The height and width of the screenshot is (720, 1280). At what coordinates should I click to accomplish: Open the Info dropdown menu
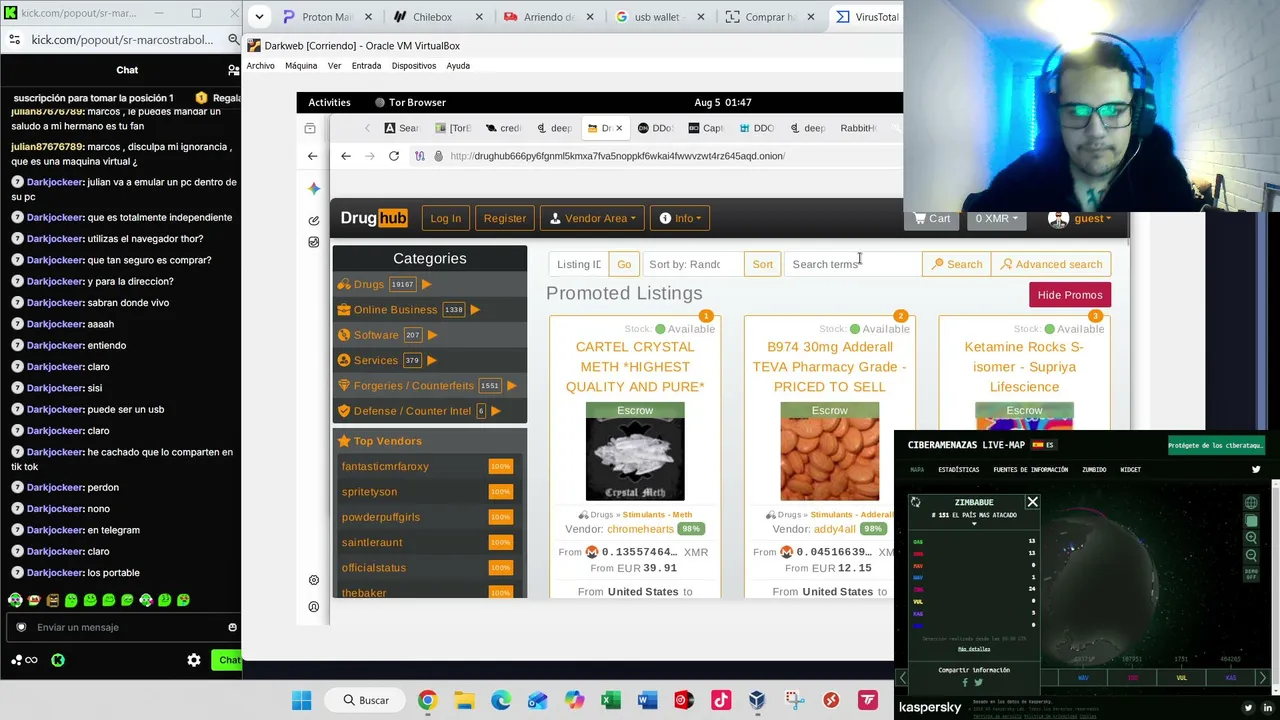click(680, 218)
